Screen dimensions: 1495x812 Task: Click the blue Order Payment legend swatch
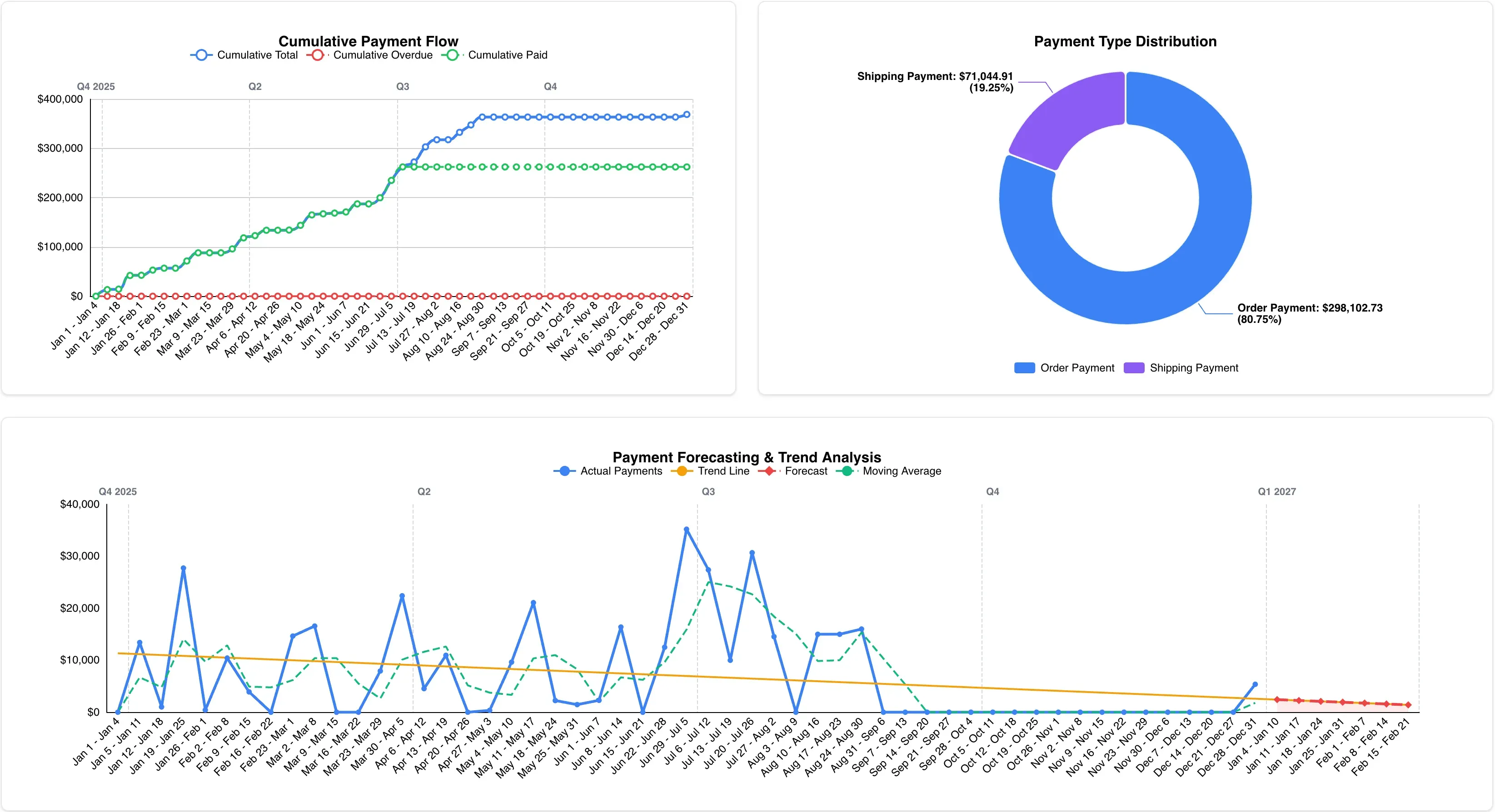click(x=1024, y=368)
